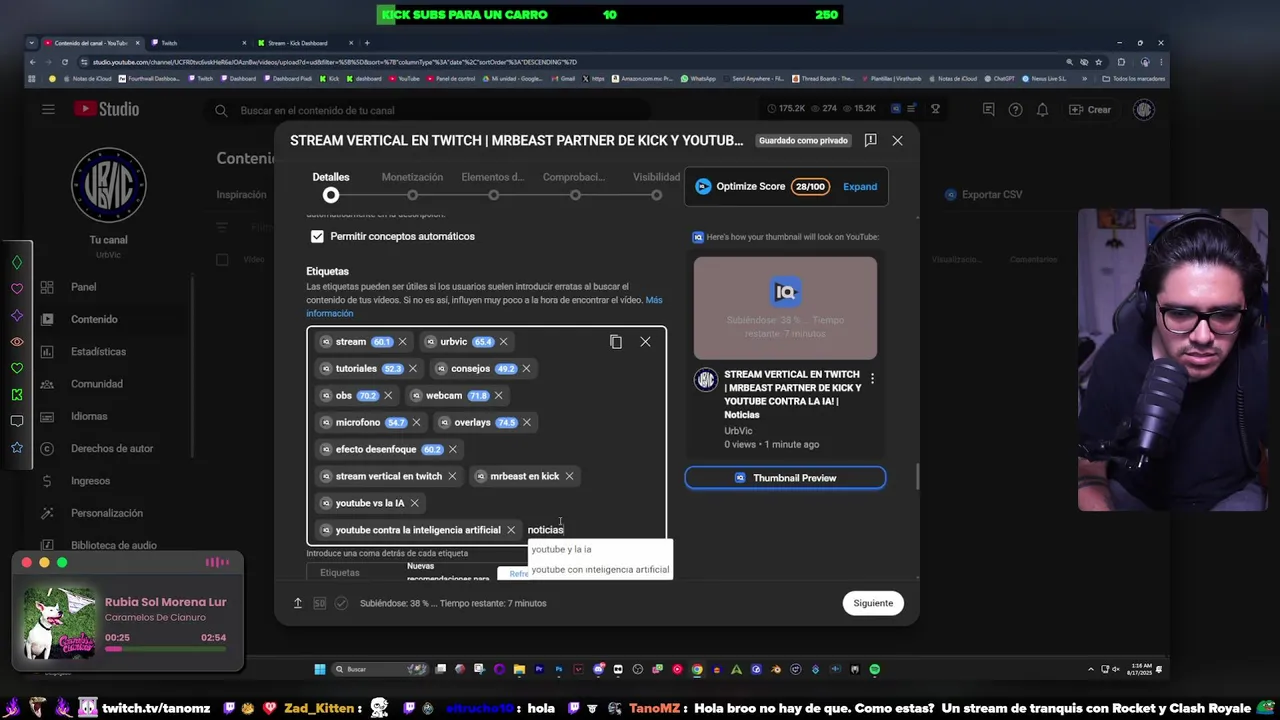Remove the 'microfono' tag
Screen dimensions: 1280x720
click(417, 423)
